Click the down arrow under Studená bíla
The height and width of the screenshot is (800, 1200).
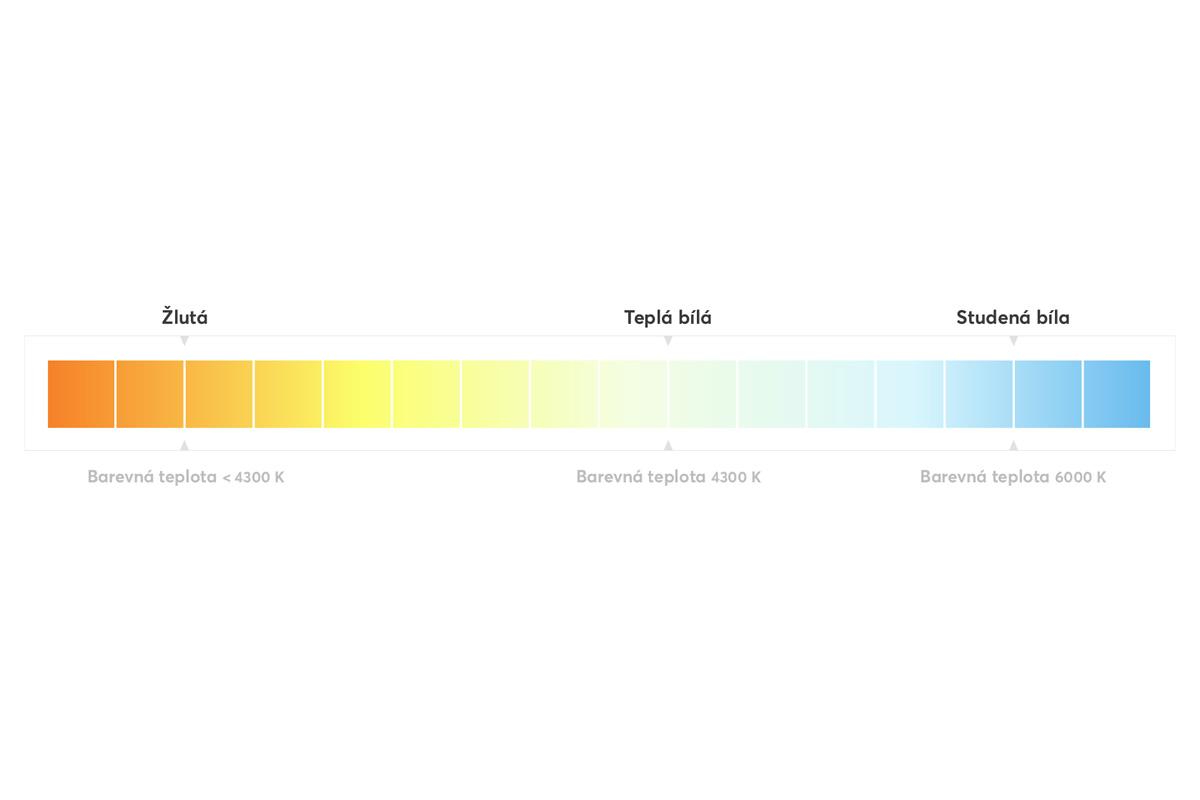point(1013,341)
